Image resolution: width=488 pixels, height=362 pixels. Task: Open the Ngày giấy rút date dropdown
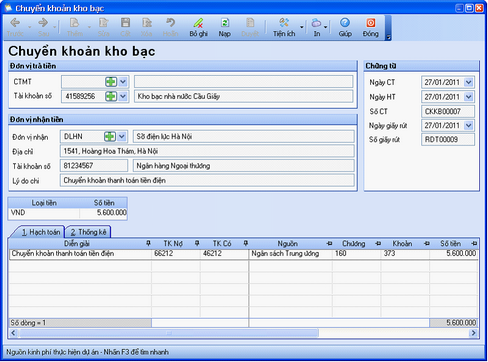[x=469, y=126]
